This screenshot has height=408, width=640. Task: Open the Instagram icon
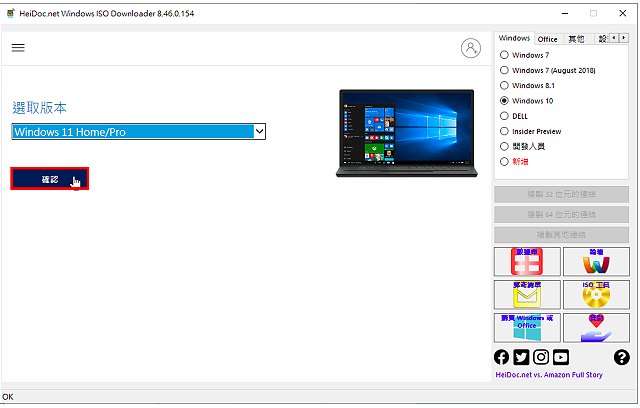tap(541, 357)
